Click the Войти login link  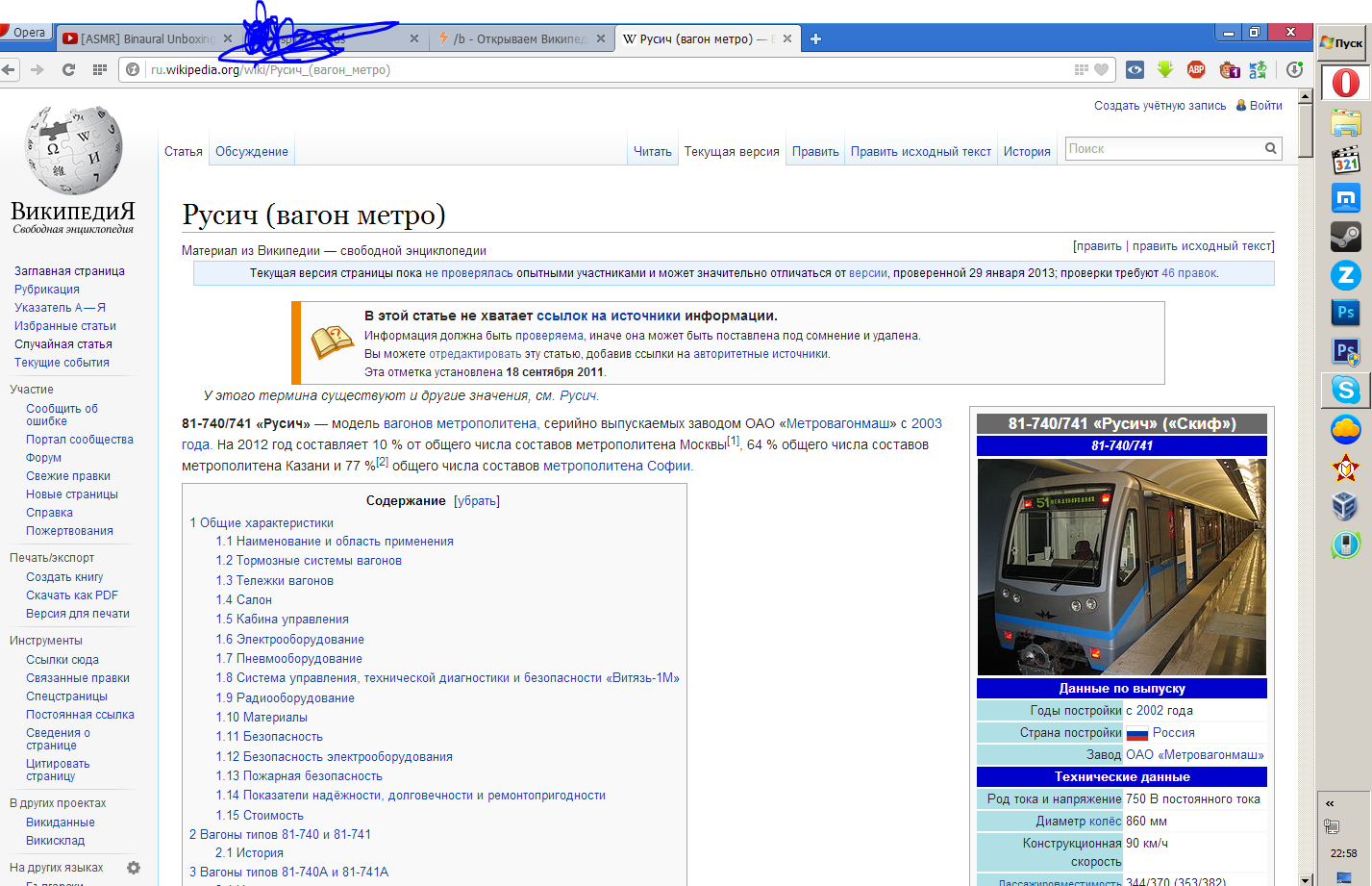(x=1266, y=106)
